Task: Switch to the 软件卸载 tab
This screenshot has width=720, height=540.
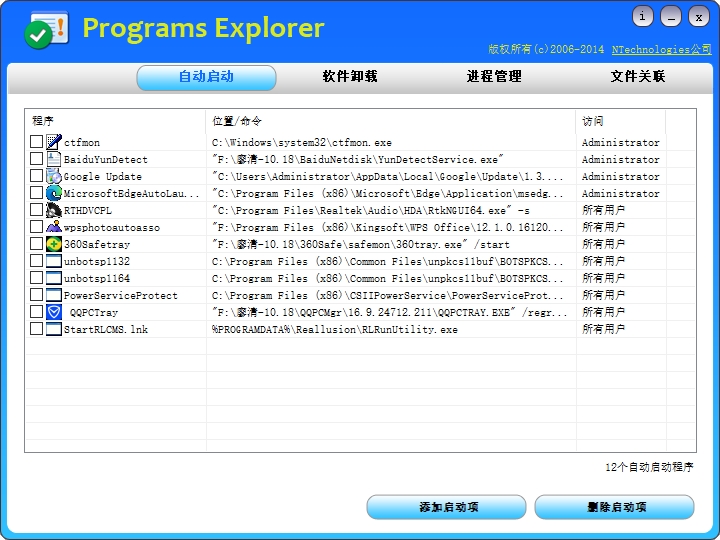Action: (350, 77)
